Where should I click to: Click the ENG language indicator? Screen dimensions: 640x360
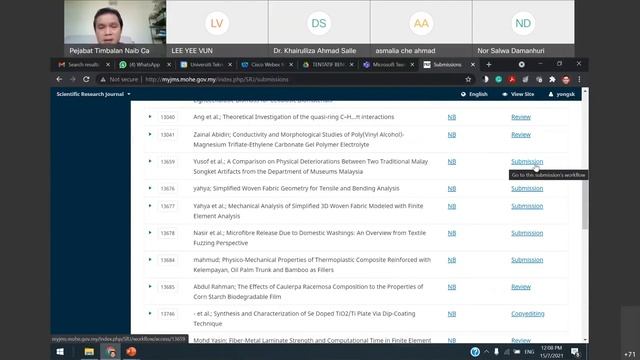(529, 352)
